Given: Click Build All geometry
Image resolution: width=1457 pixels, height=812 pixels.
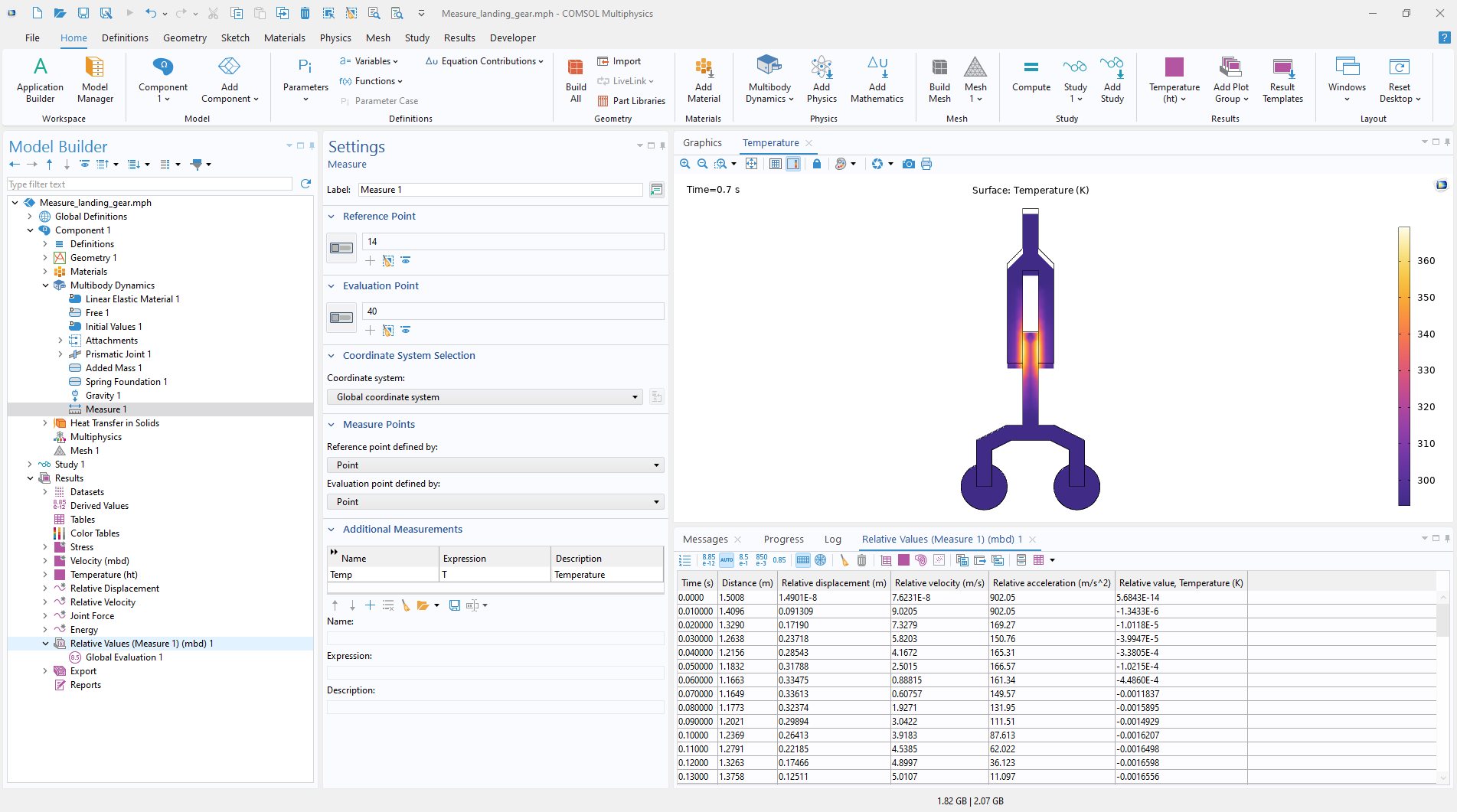Looking at the screenshot, I should click(576, 79).
